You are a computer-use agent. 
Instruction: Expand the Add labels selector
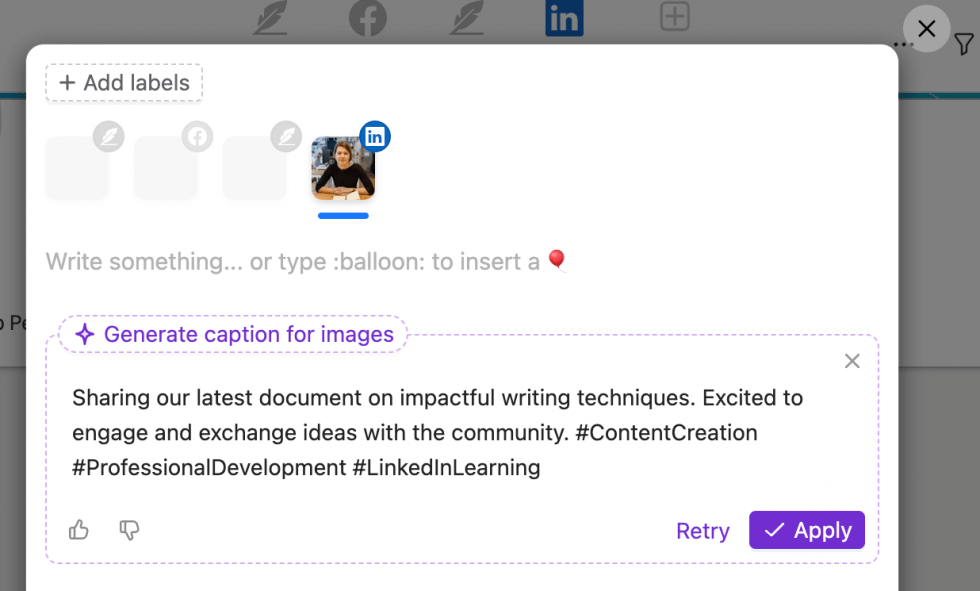123,83
